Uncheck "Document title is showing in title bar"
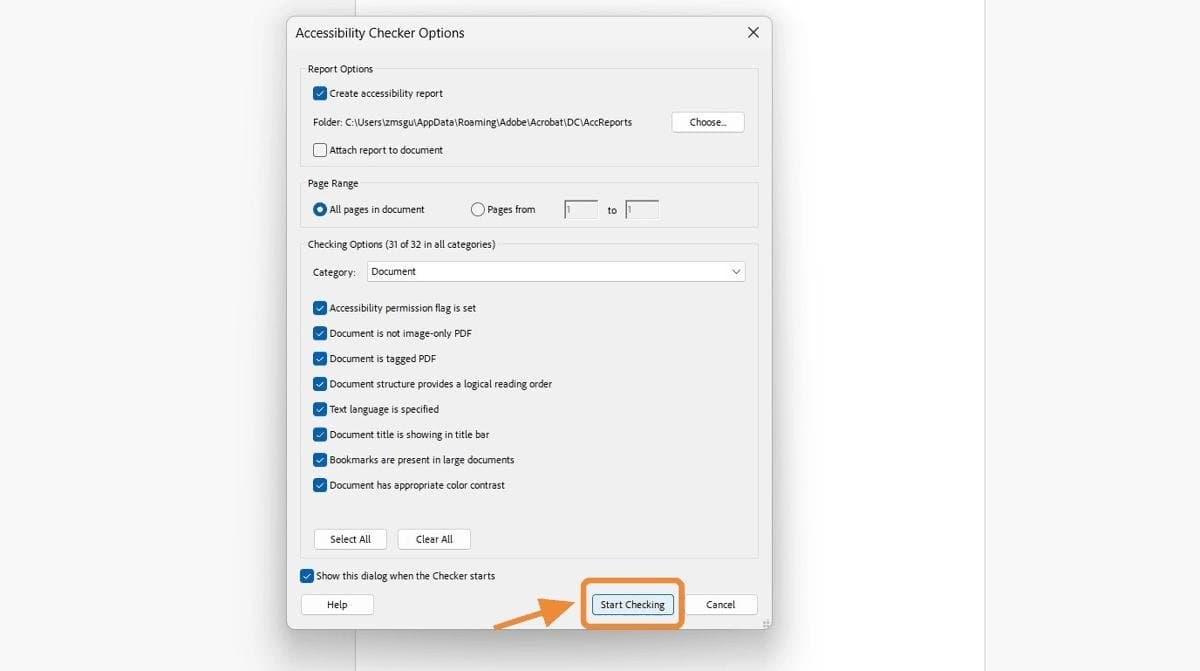Viewport: 1200px width, 671px height. tap(320, 434)
